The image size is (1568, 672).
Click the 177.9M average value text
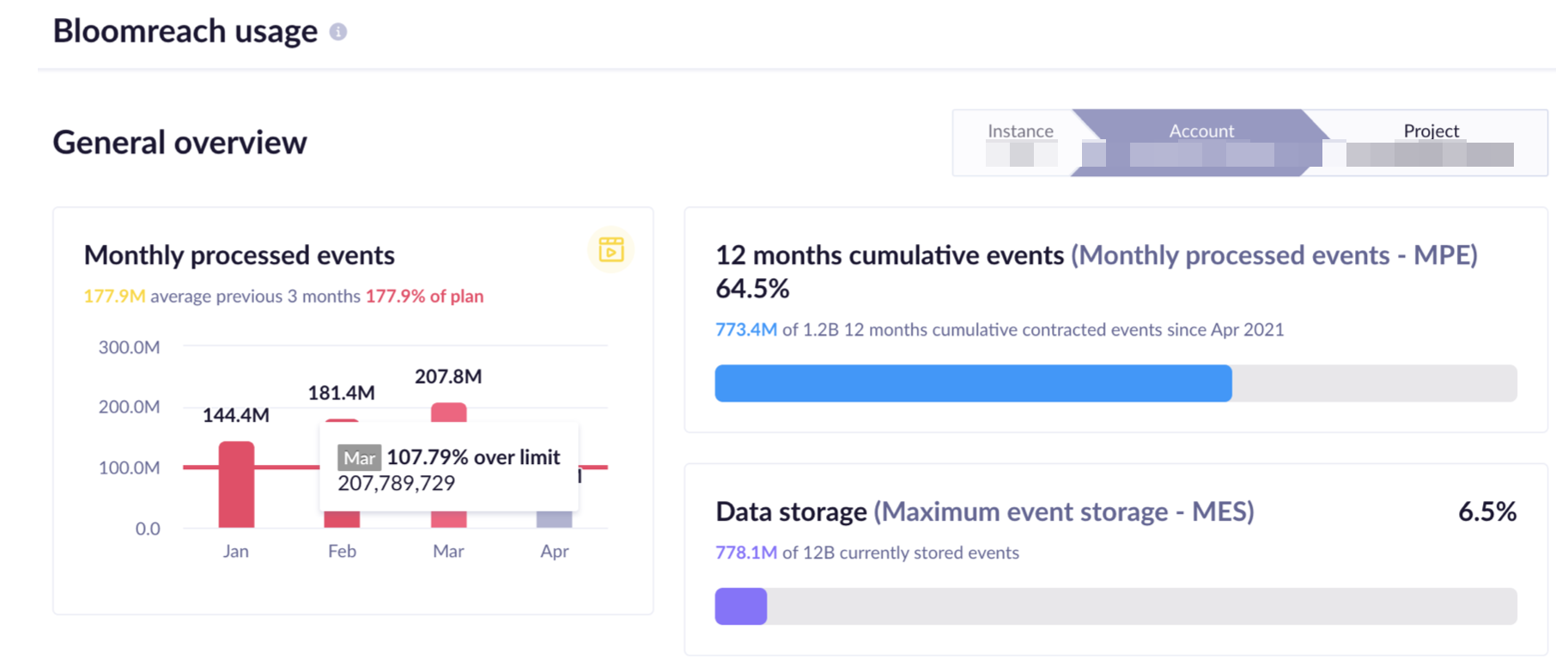point(114,296)
